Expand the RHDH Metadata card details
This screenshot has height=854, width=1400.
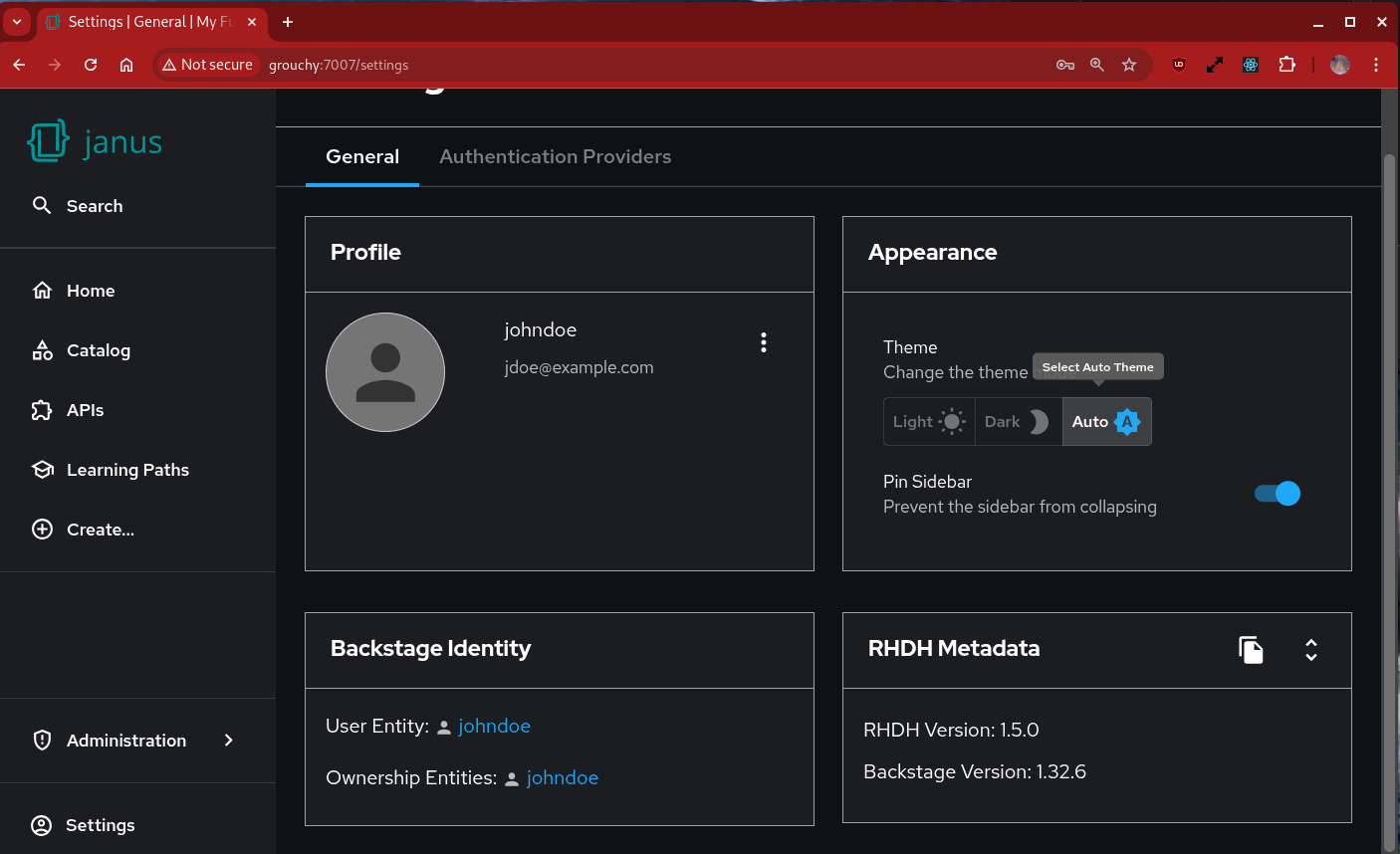pyautogui.click(x=1311, y=650)
